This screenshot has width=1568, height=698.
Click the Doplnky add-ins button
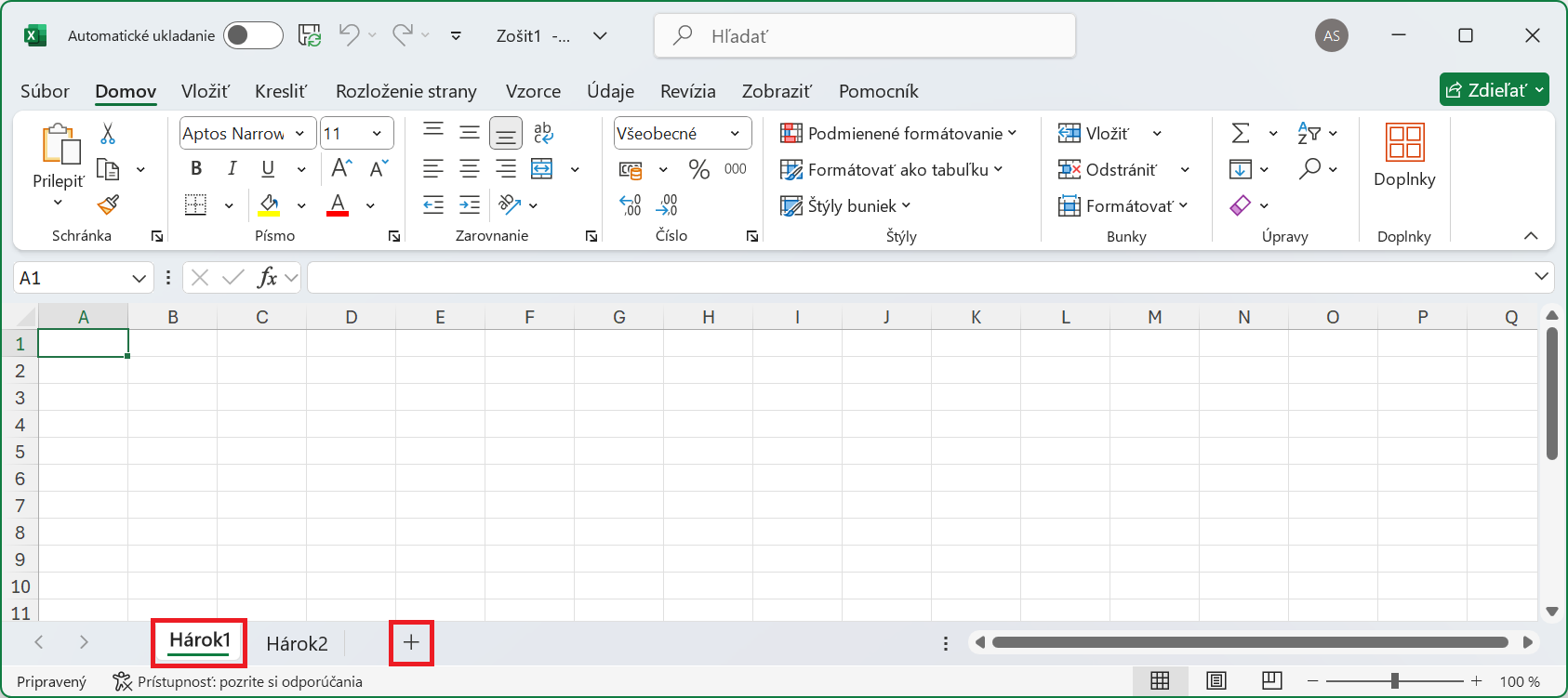point(1404,155)
